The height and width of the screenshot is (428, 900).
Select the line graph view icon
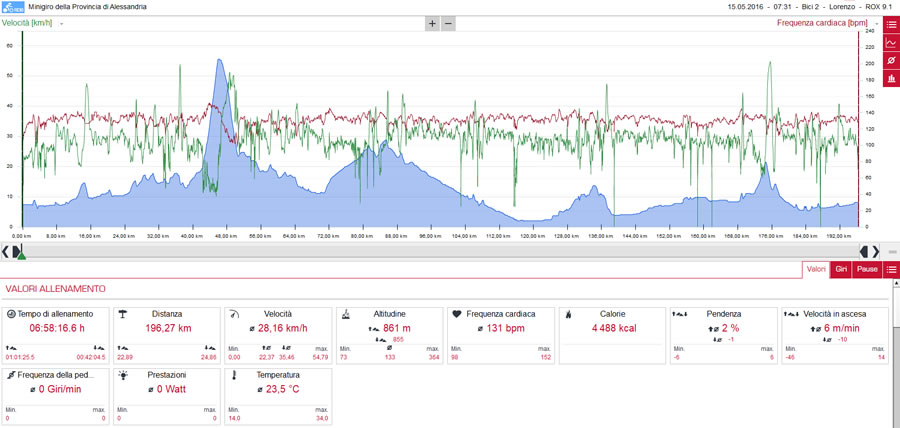pyautogui.click(x=891, y=42)
